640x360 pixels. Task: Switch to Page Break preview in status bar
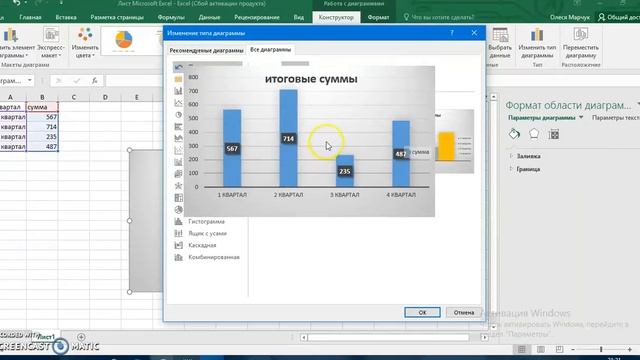point(559,349)
